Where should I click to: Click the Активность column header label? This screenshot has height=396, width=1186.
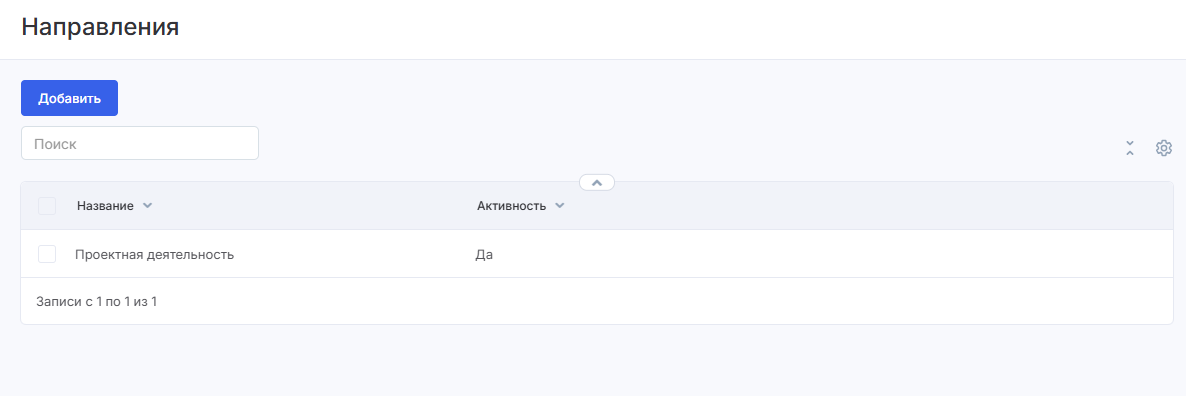click(x=511, y=206)
